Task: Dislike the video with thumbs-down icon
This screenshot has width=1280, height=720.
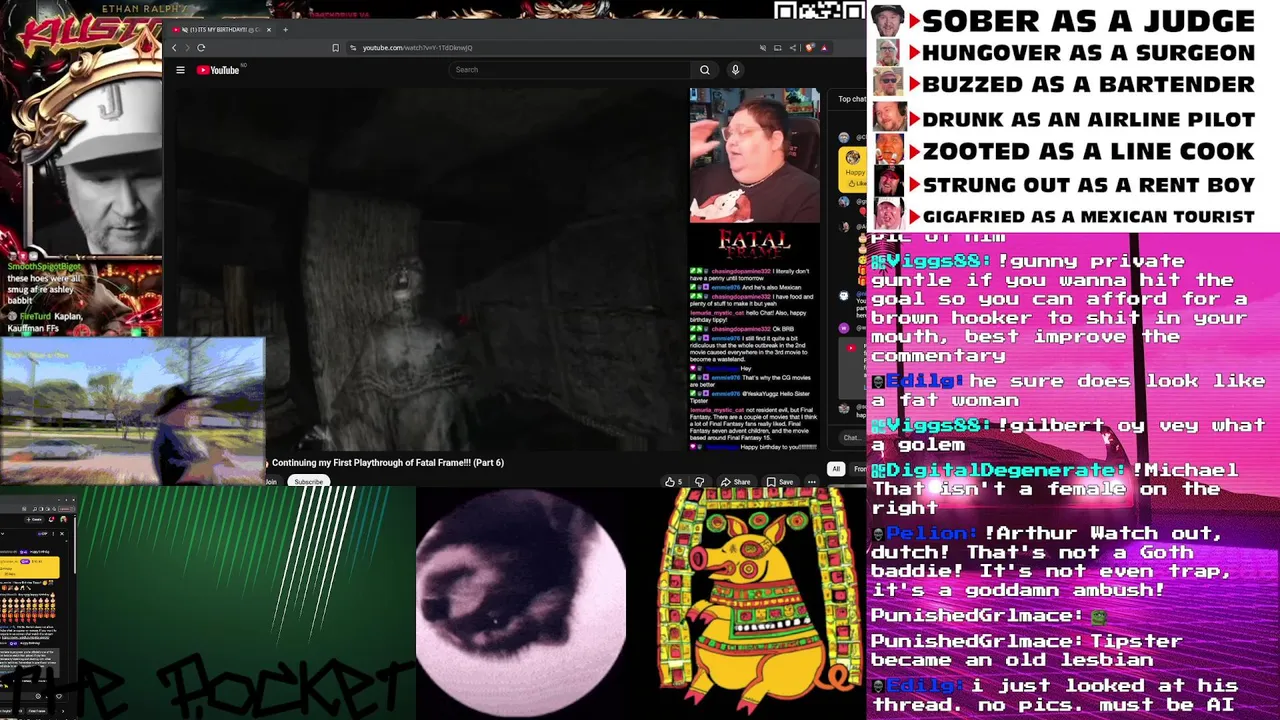Action: [699, 482]
